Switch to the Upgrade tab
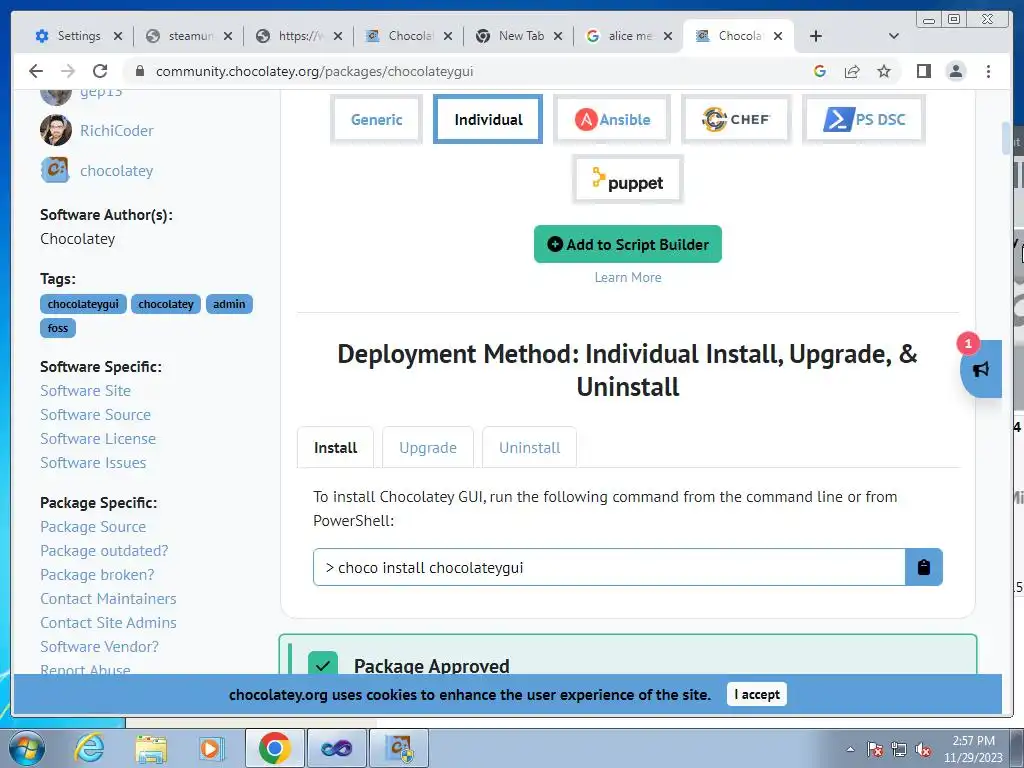 point(428,447)
